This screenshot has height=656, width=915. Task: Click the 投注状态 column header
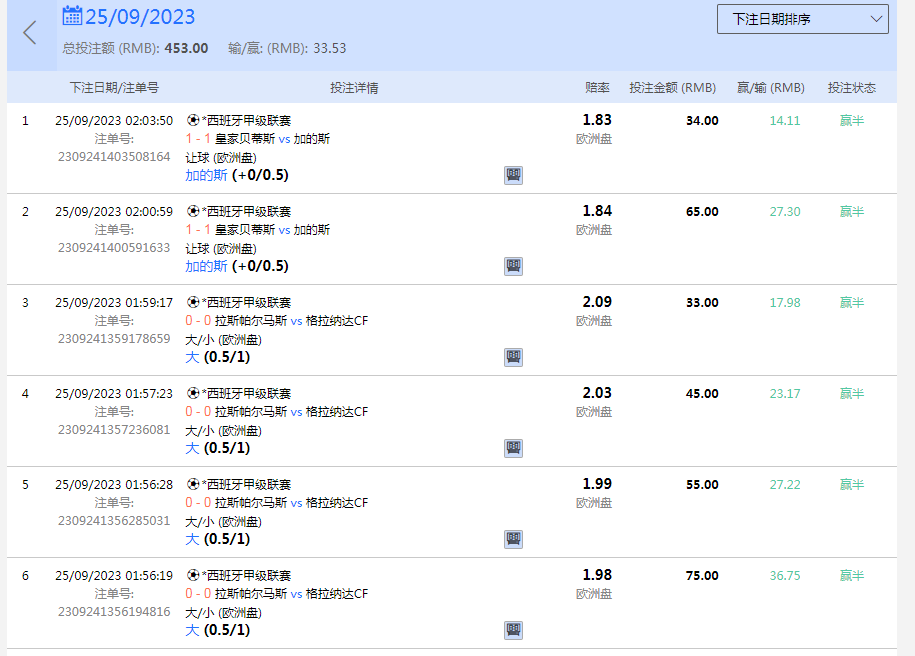pos(851,88)
